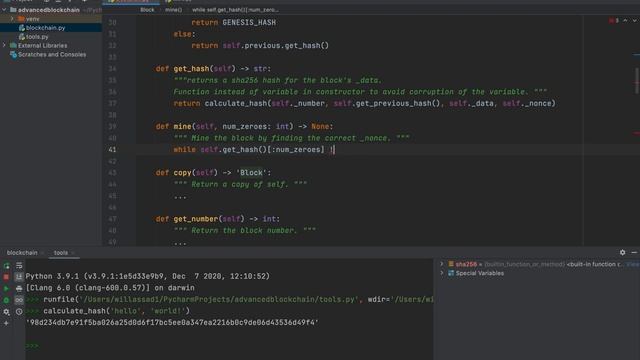Click the tools.py path link in runfile
The image size is (640, 360).
coord(219,300)
